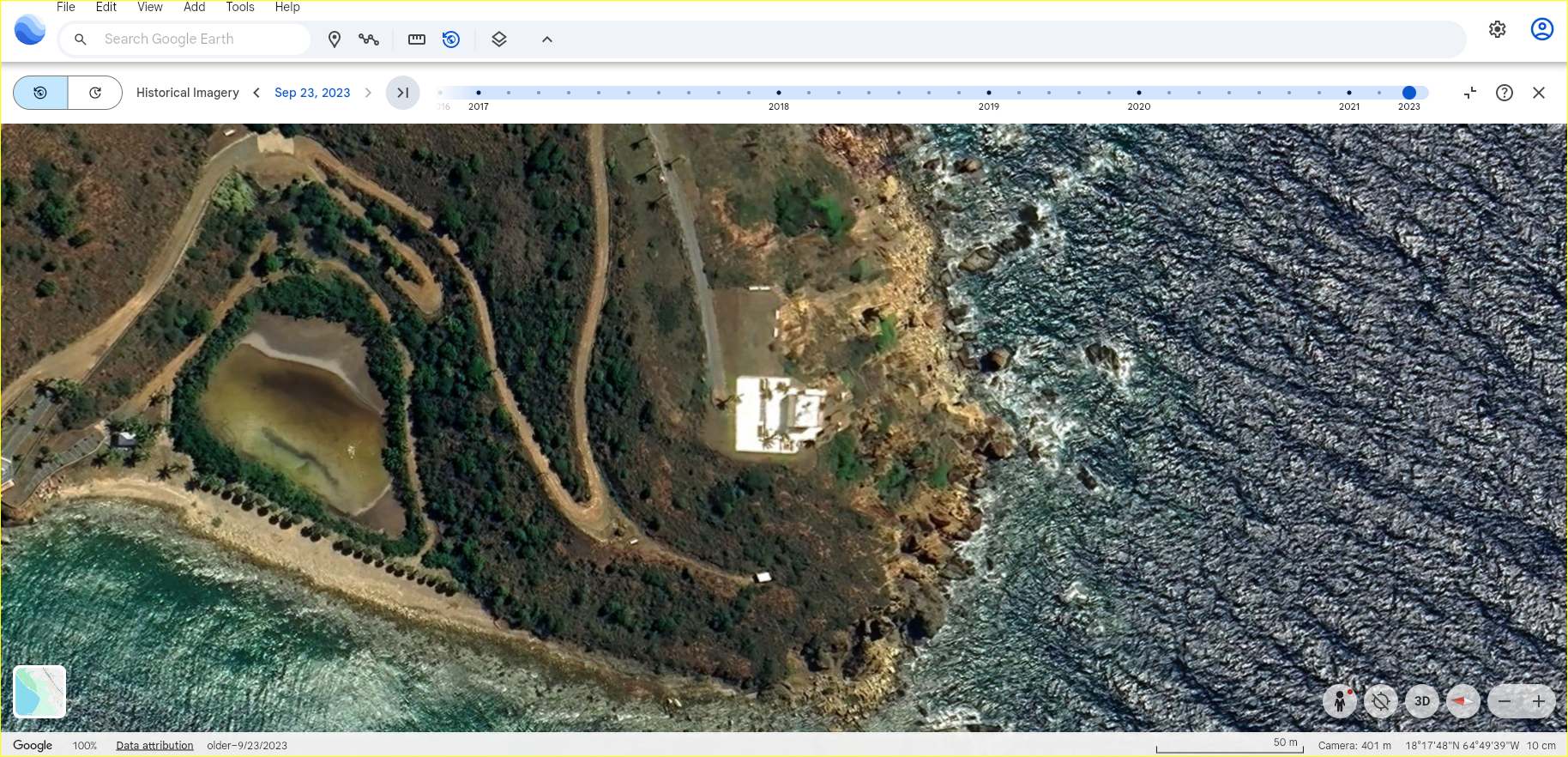1568x757 pixels.
Task: Collapse the timeline panel icon
Action: [x=1470, y=93]
